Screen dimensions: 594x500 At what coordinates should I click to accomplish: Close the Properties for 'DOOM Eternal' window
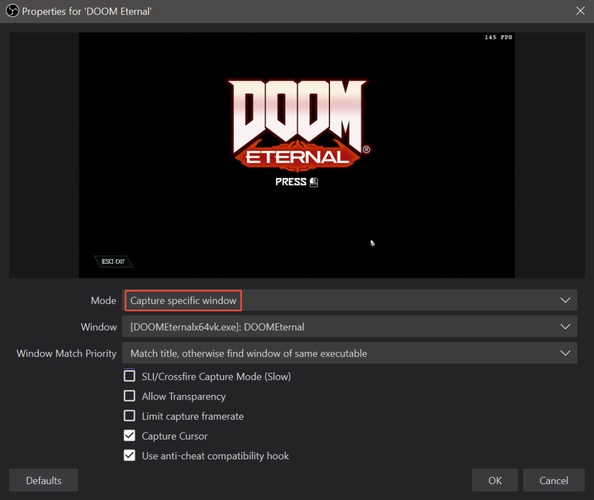(x=580, y=11)
